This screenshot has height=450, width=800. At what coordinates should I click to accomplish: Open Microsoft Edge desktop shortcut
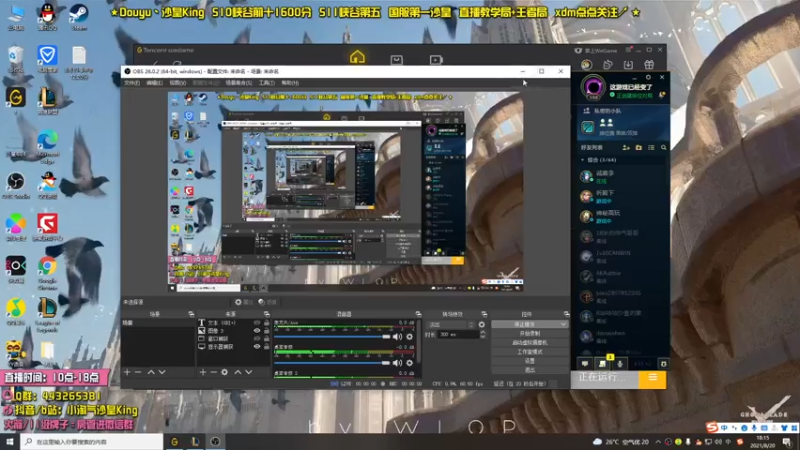pos(47,146)
